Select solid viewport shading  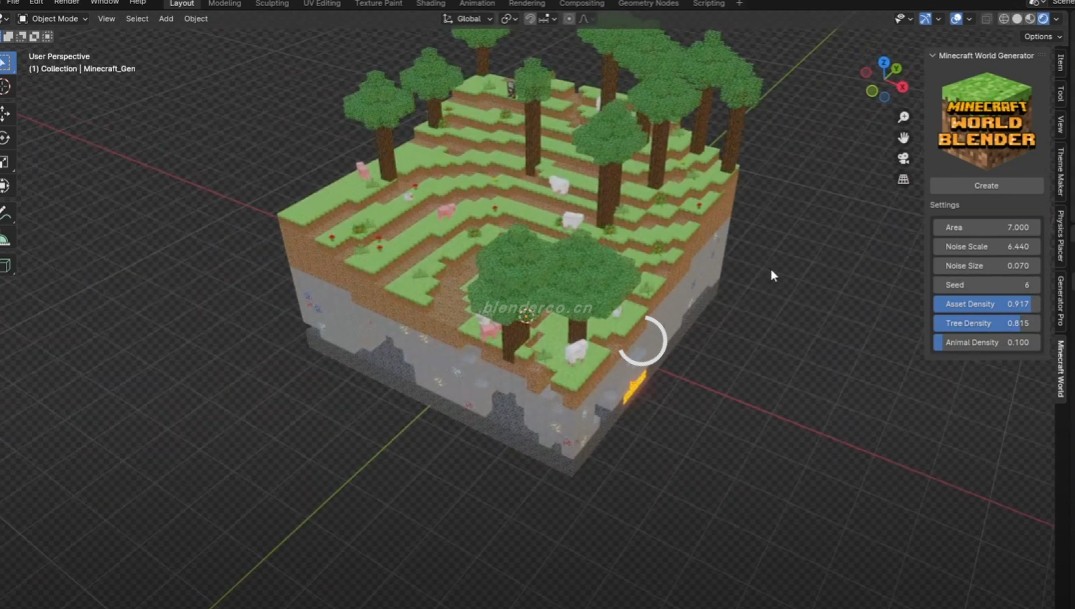tap(1017, 19)
